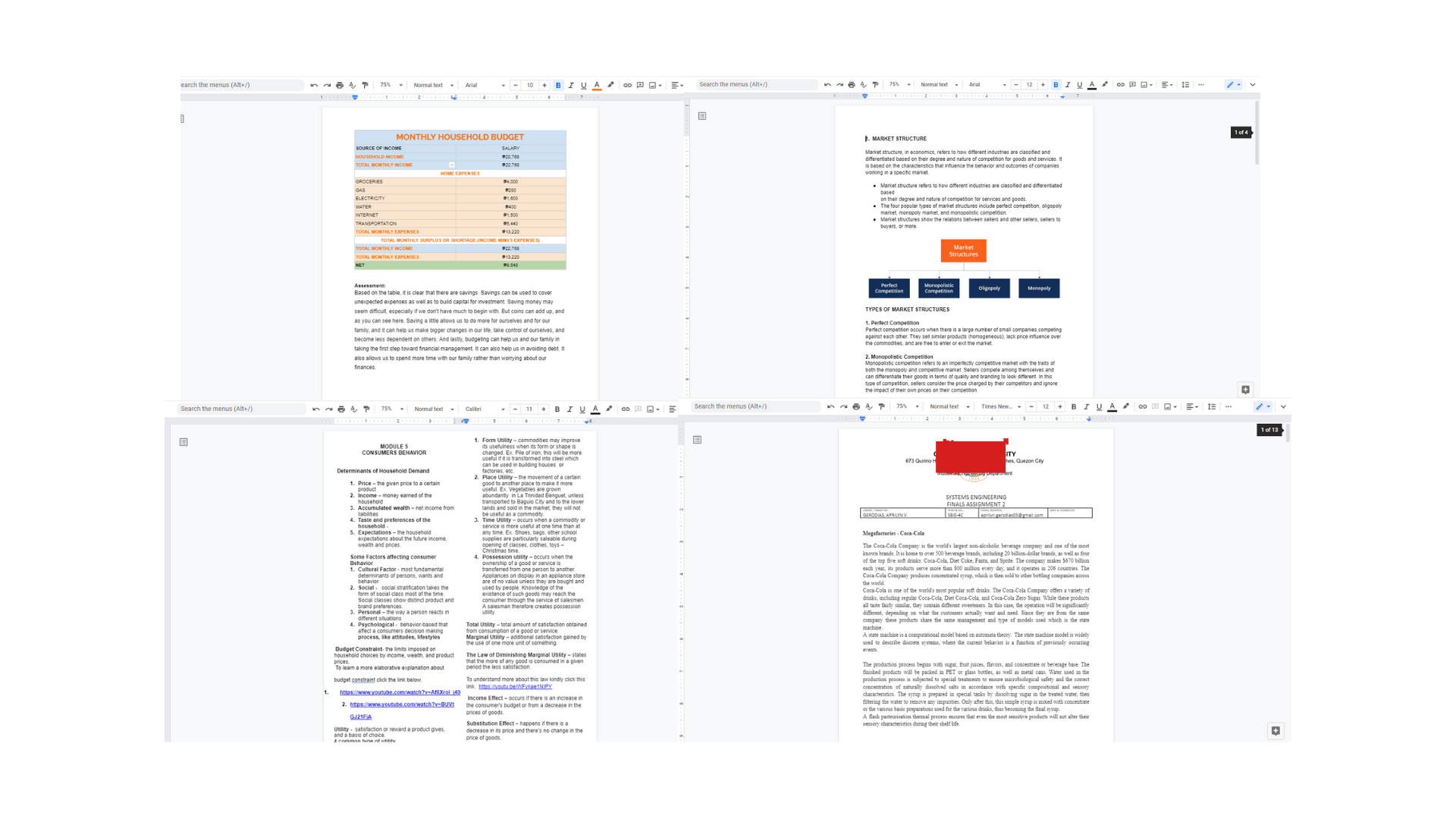Toggle Italic in Times New Roman toolbar
The height and width of the screenshot is (819, 1456).
click(x=1086, y=406)
